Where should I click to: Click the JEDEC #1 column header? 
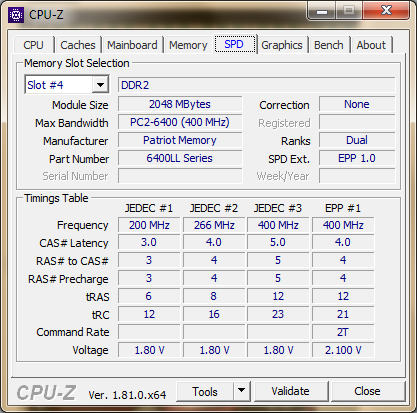149,208
